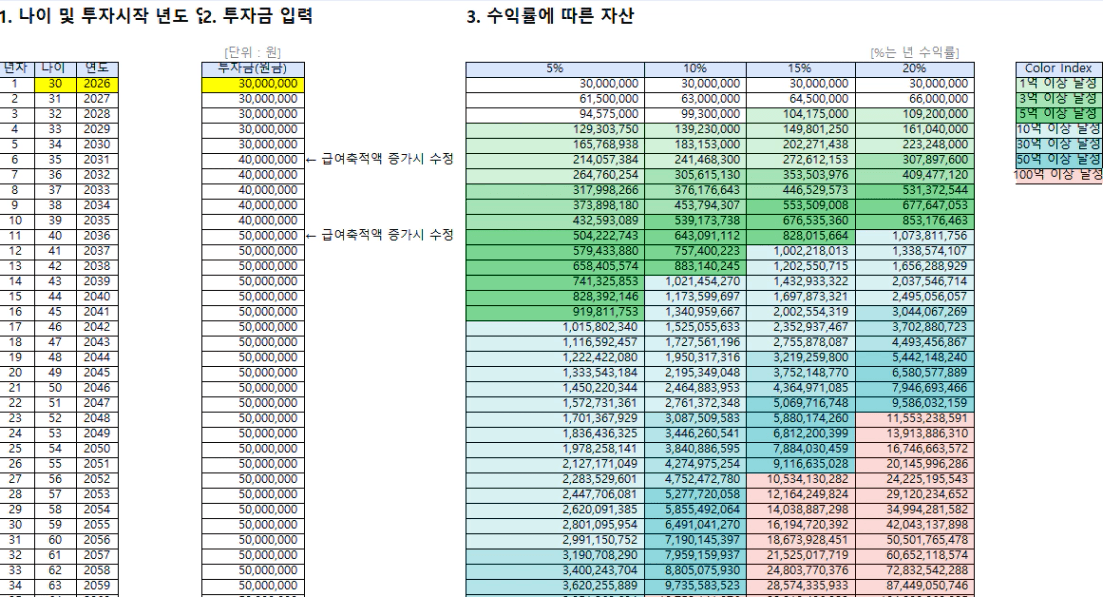Select the cell showing 1,073,811,756
Viewport: 1103px width, 597px height.
914,236
